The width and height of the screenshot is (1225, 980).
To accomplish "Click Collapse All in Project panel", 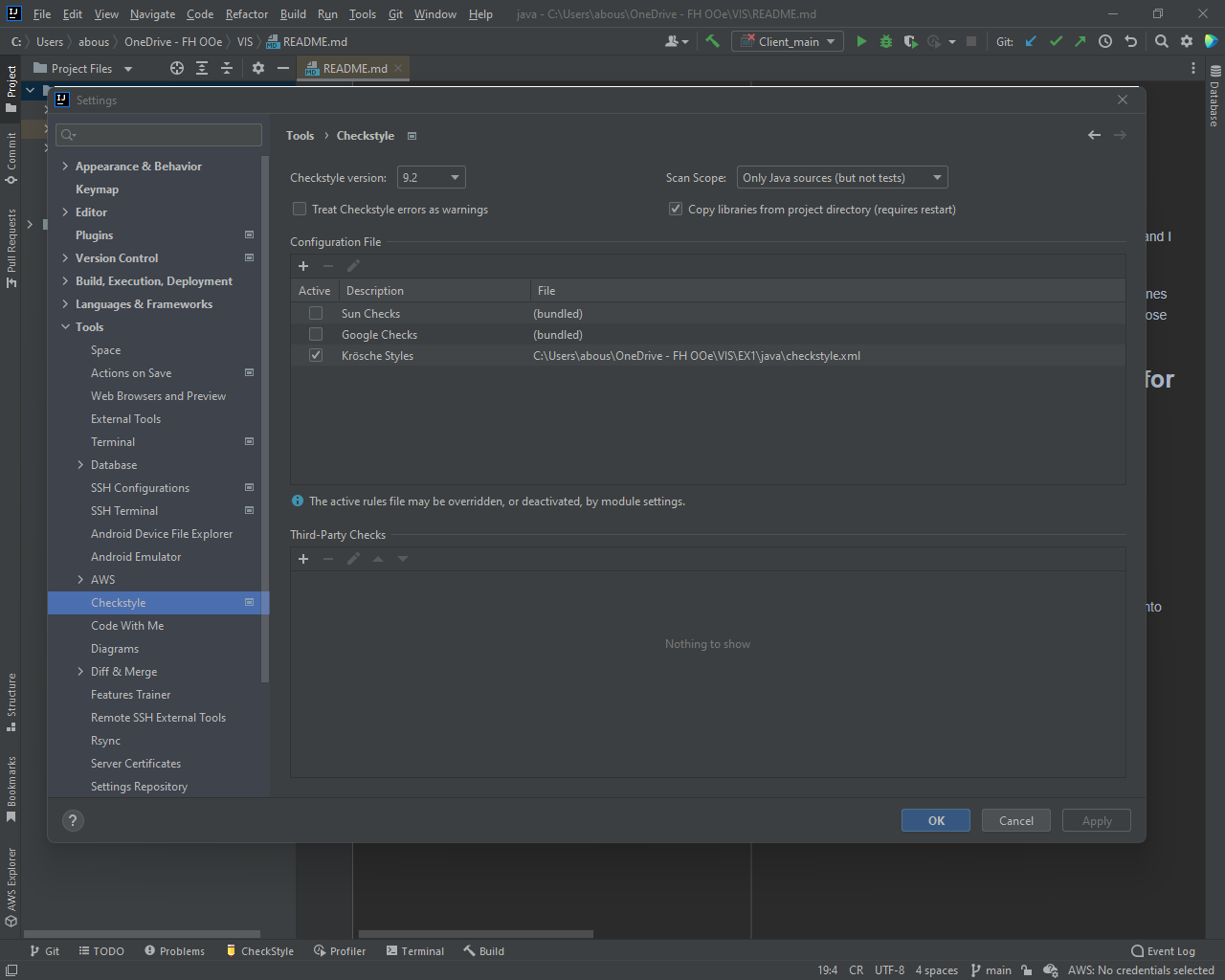I will 227,68.
